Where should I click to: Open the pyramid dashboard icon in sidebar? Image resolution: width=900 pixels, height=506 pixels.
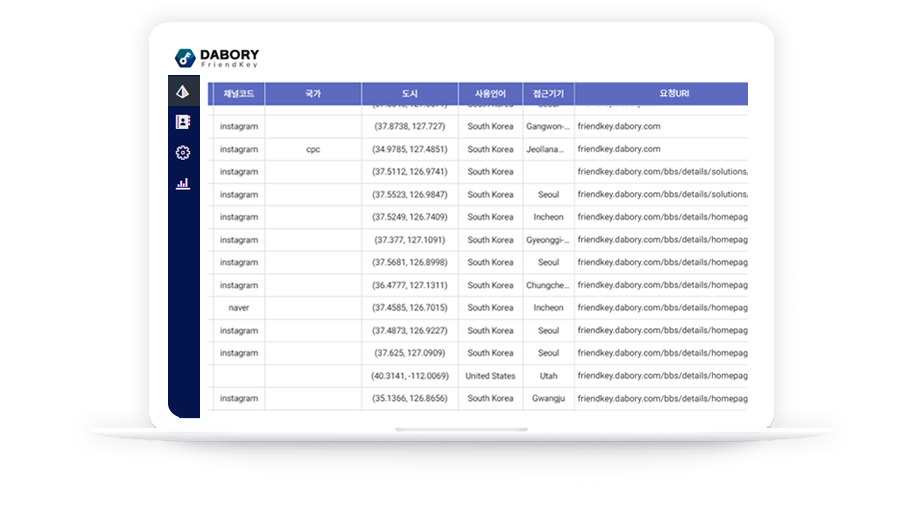point(183,91)
